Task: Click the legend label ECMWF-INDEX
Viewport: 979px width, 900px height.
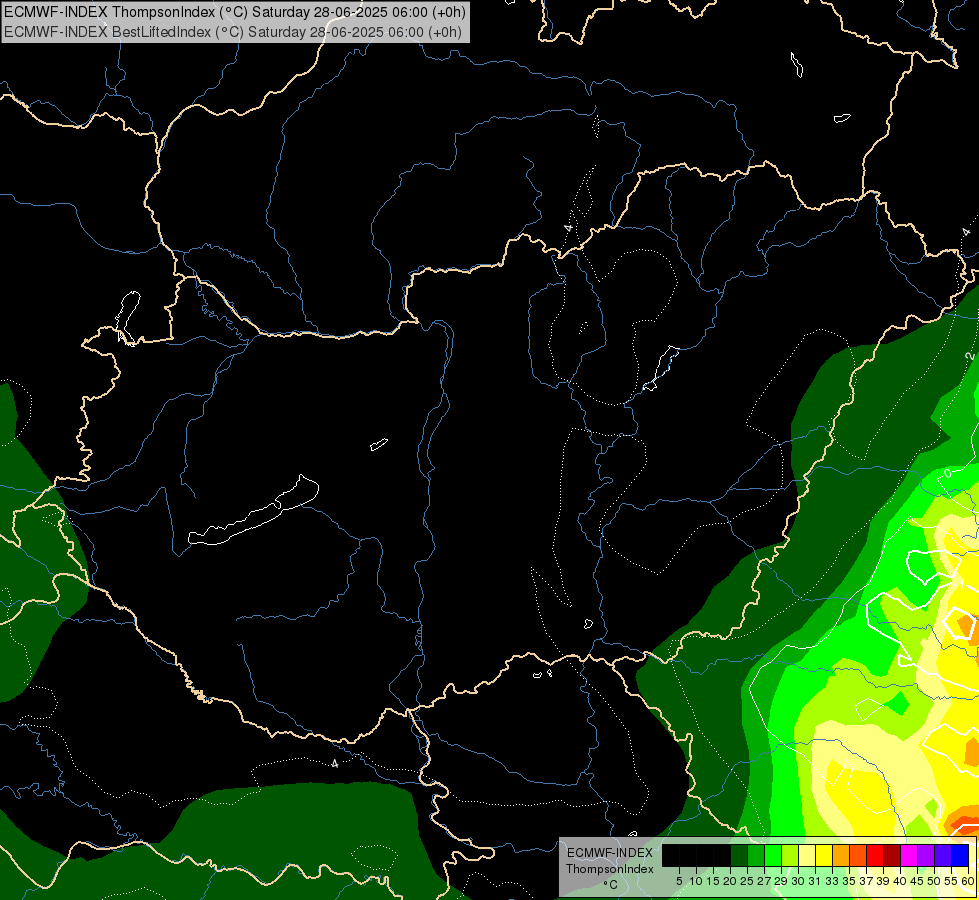Action: pyautogui.click(x=610, y=853)
